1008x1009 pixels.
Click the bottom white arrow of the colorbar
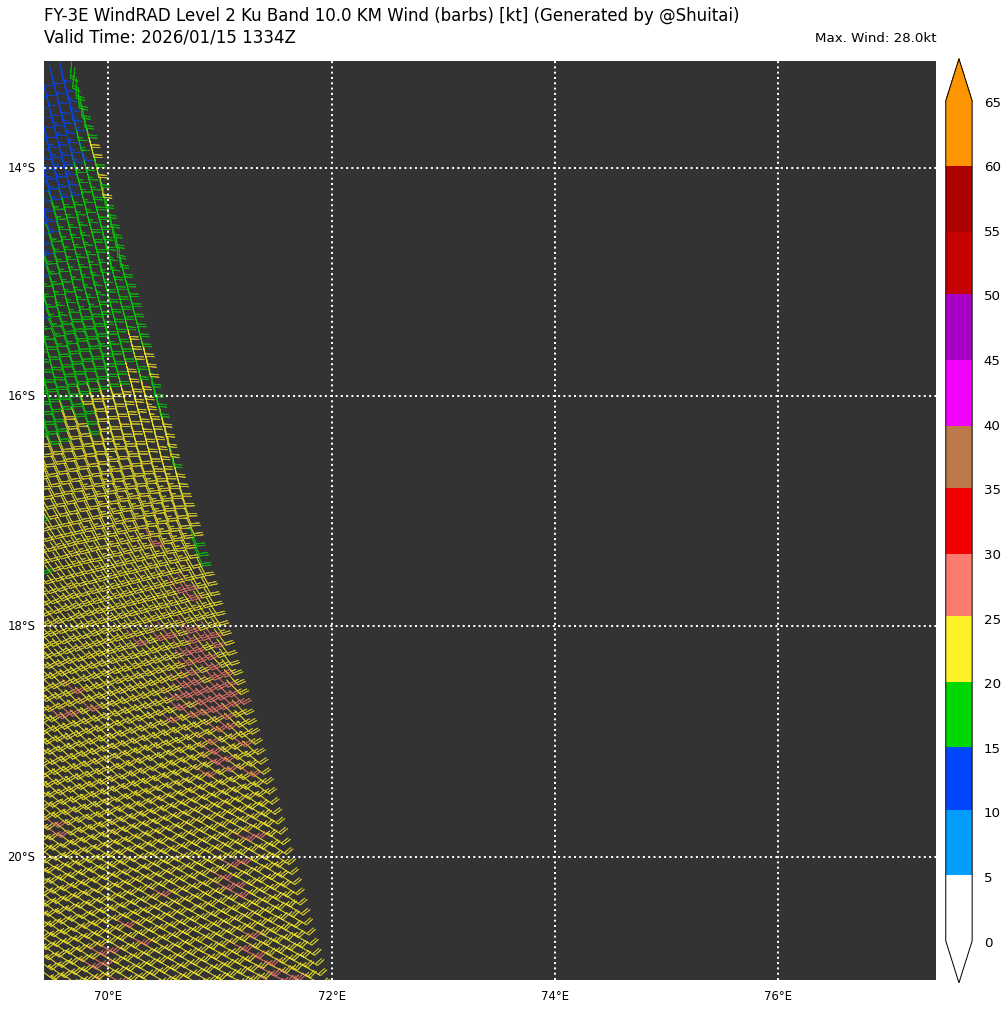pyautogui.click(x=958, y=960)
